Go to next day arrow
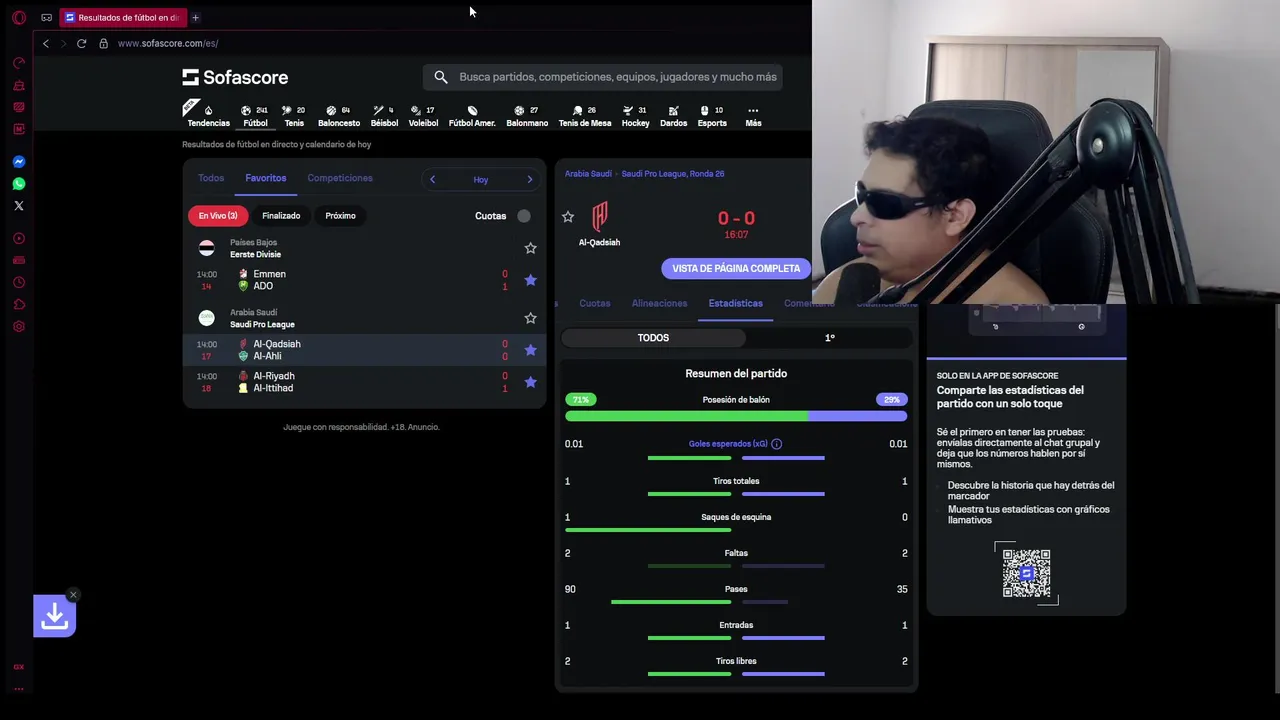Viewport: 1280px width, 720px height. (x=530, y=179)
